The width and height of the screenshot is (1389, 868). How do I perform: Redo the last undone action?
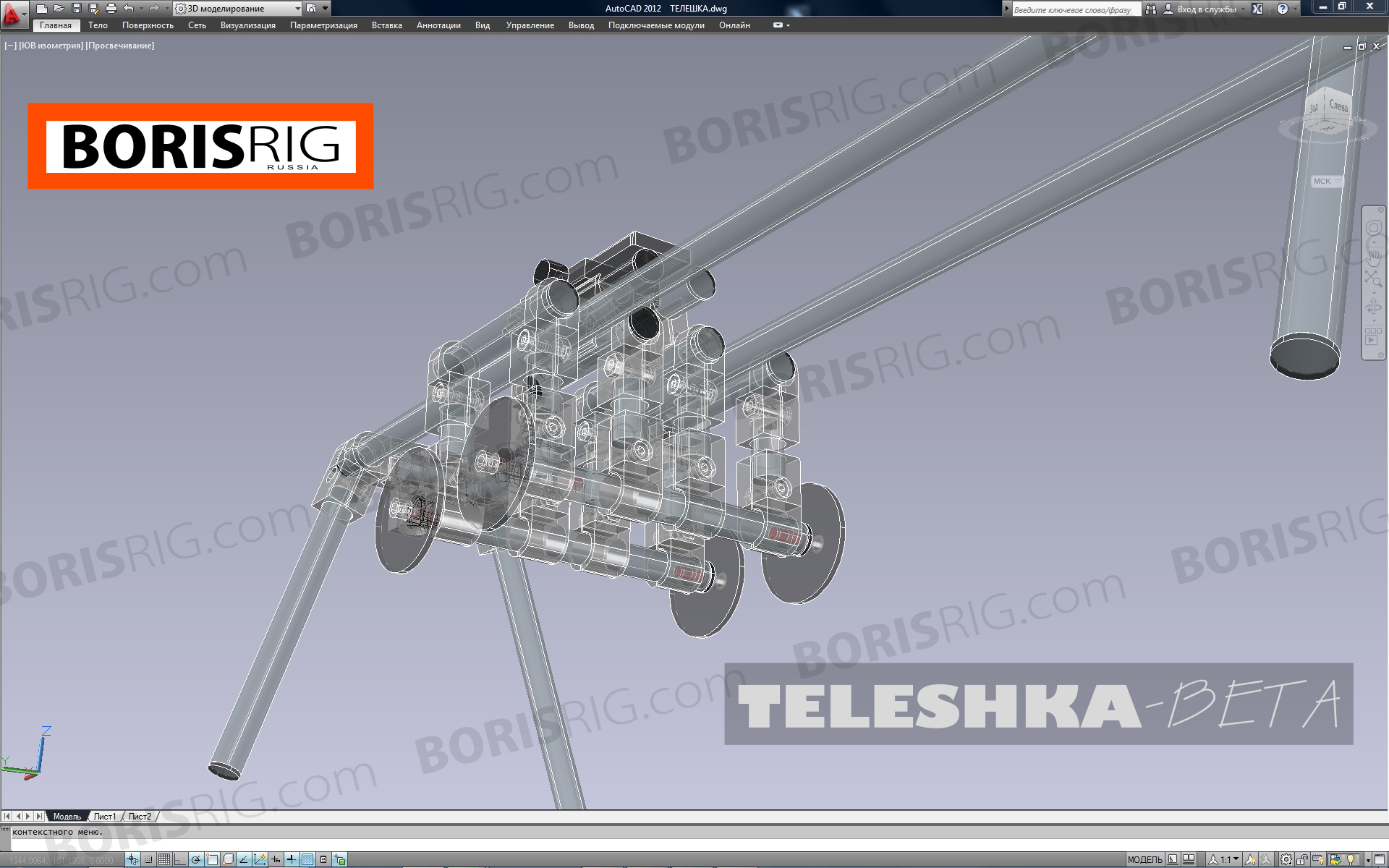coord(153,9)
